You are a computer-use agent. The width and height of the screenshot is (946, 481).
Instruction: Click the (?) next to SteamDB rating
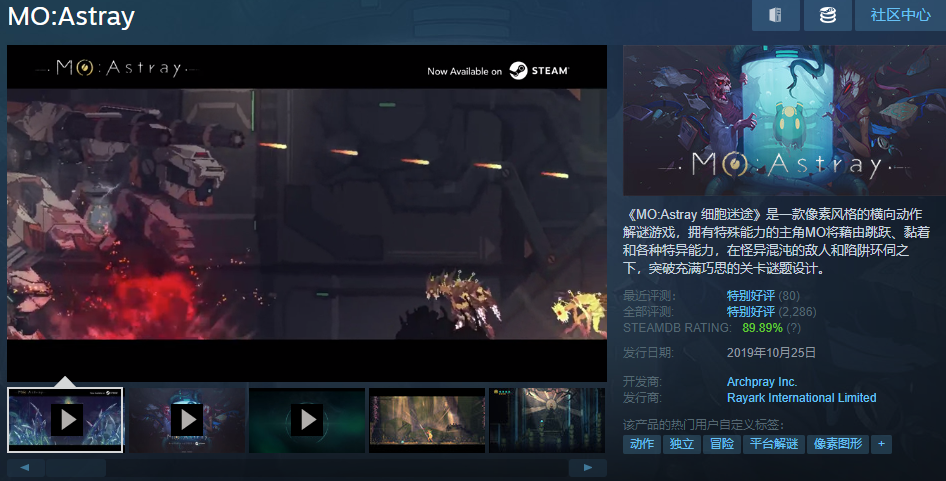coord(794,328)
